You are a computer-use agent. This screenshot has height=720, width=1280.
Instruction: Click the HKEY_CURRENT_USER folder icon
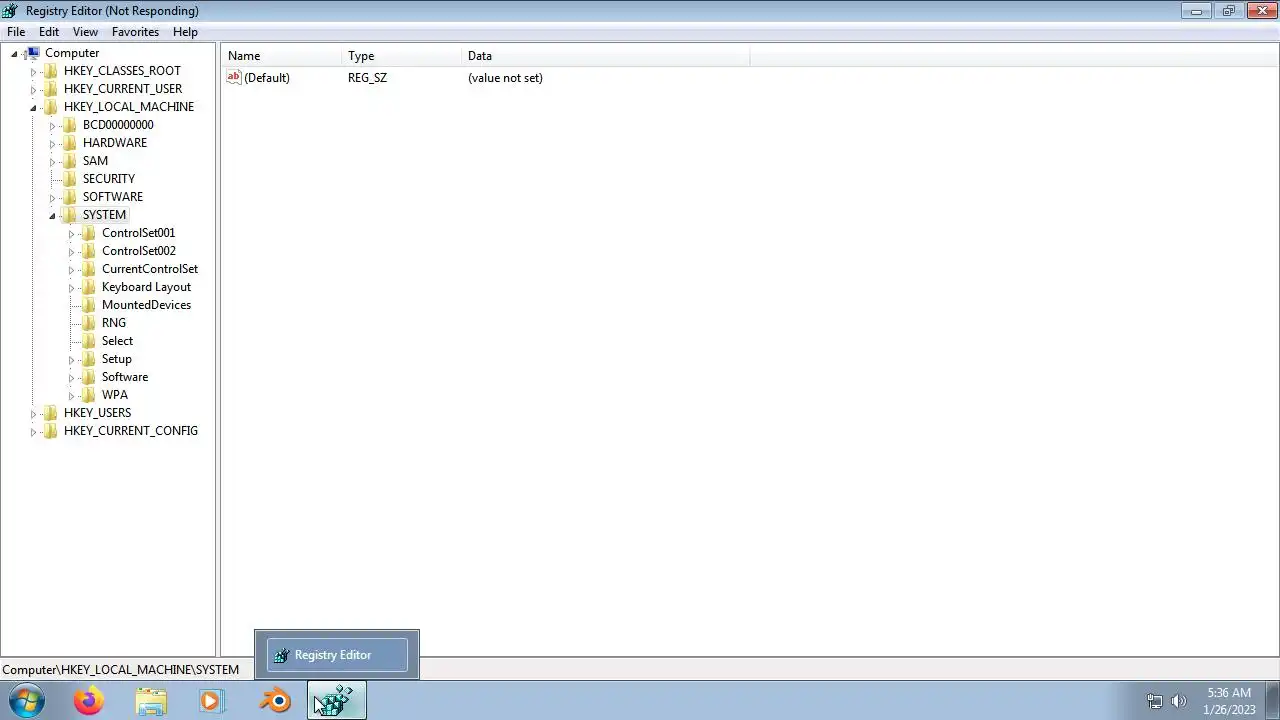point(51,89)
